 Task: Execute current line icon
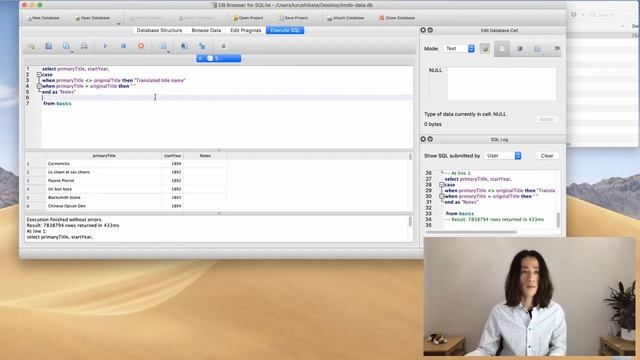(123, 46)
